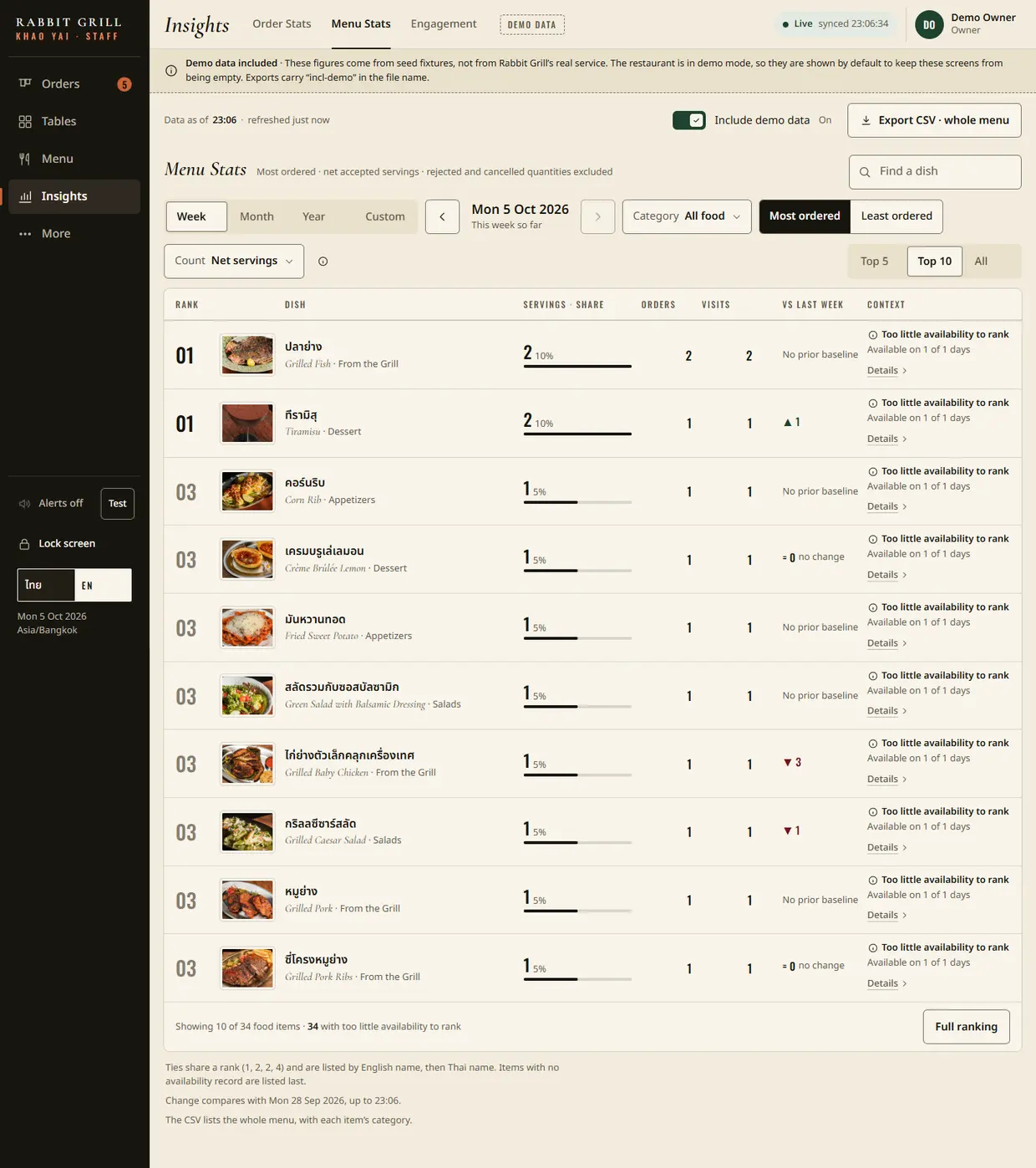This screenshot has width=1036, height=1168.
Task: Switch to the Order Stats tab
Action: [x=282, y=24]
